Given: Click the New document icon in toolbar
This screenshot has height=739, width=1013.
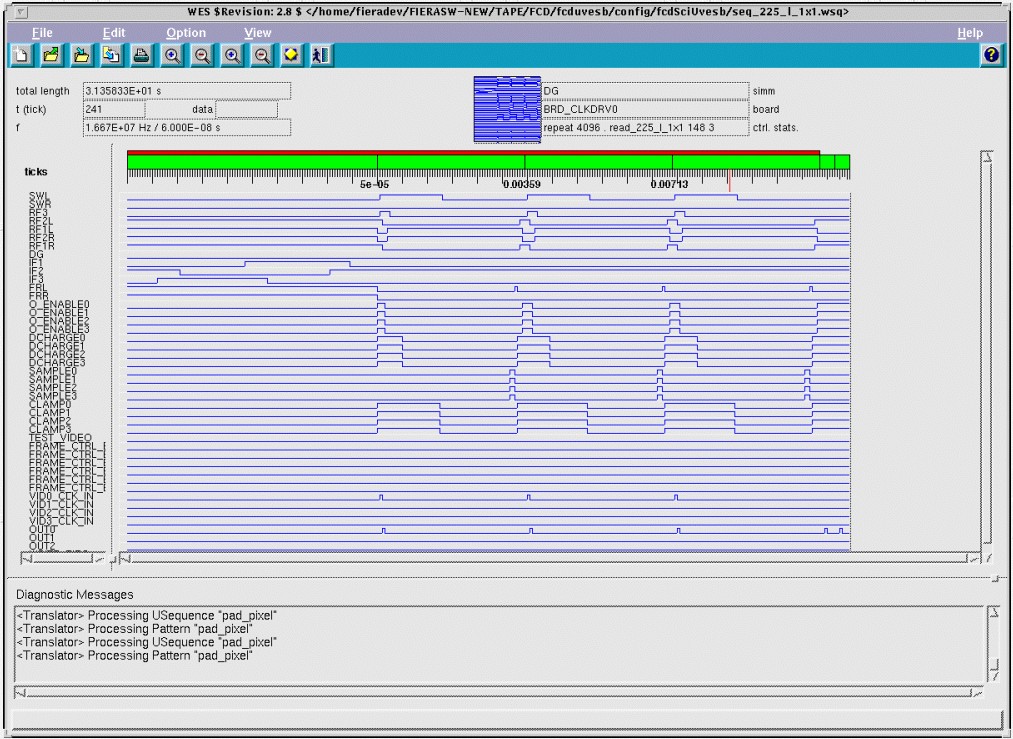Looking at the screenshot, I should coord(22,56).
